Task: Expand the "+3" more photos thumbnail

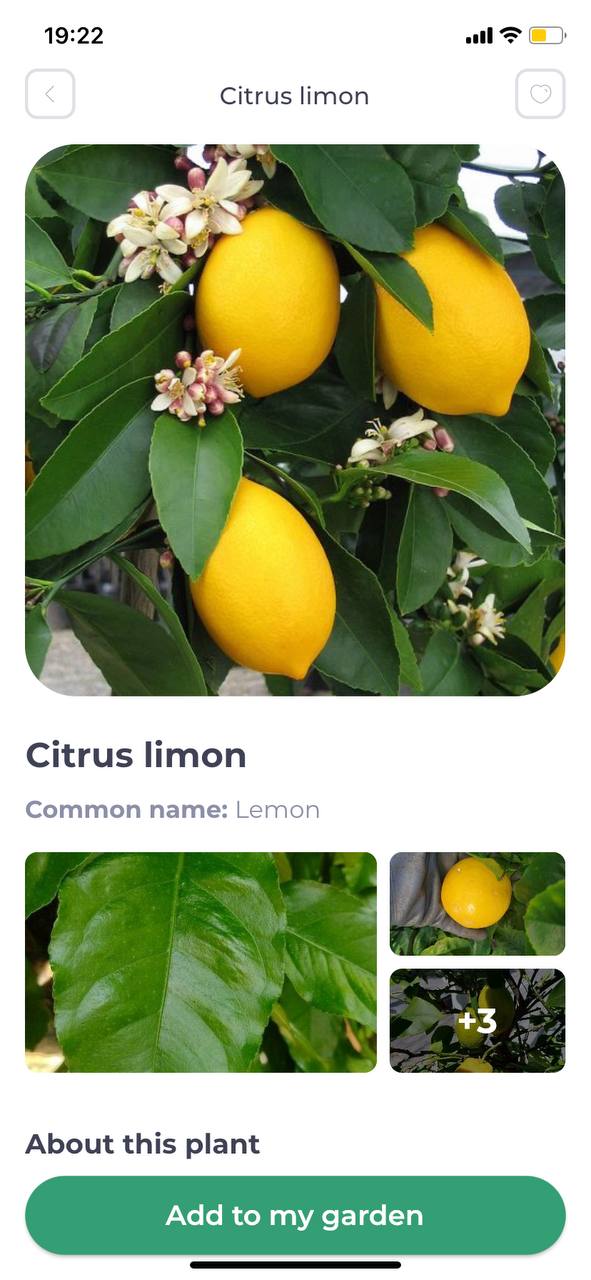Action: [x=477, y=1020]
